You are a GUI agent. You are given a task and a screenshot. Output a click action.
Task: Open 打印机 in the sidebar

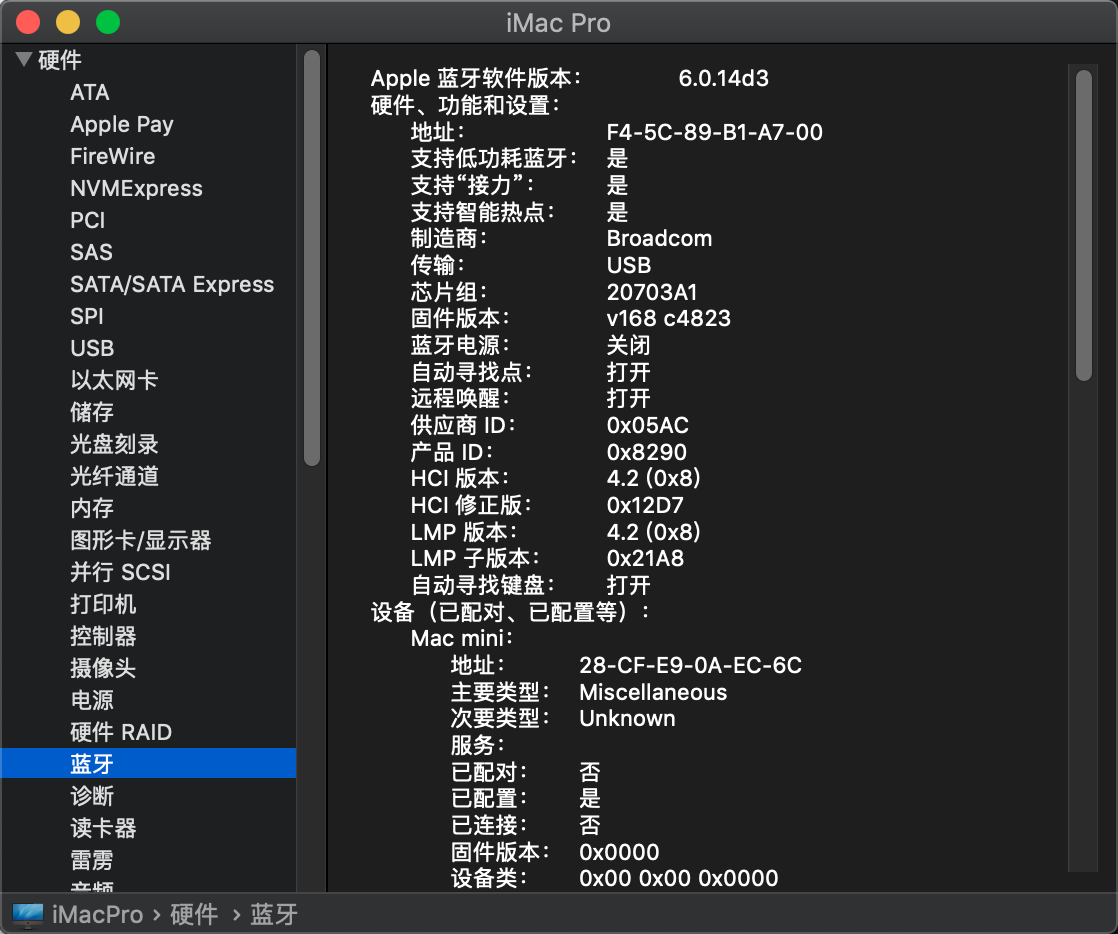(x=103, y=605)
